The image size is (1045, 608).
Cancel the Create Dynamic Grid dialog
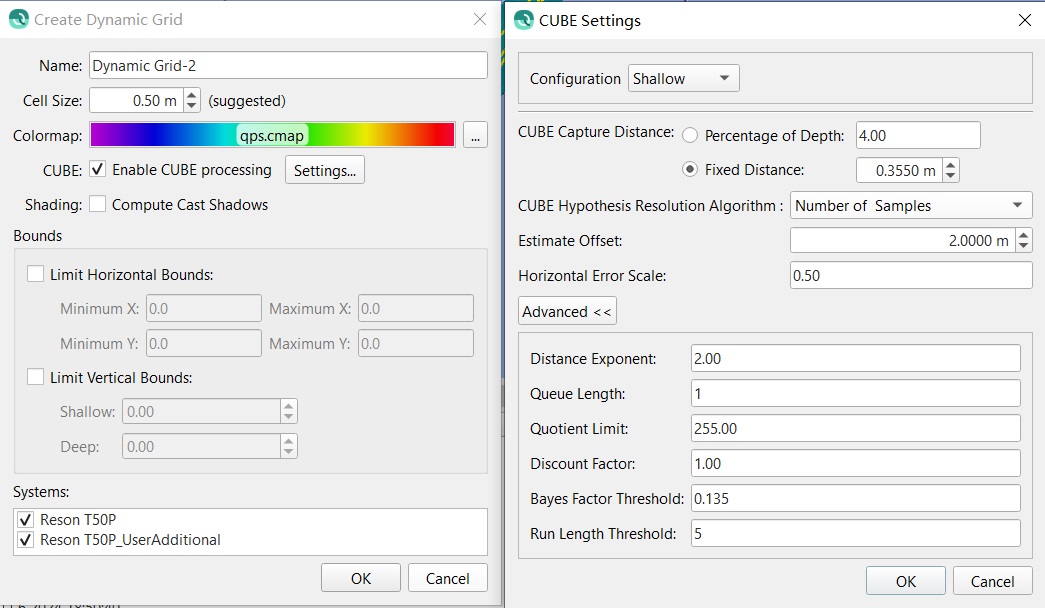tap(447, 578)
